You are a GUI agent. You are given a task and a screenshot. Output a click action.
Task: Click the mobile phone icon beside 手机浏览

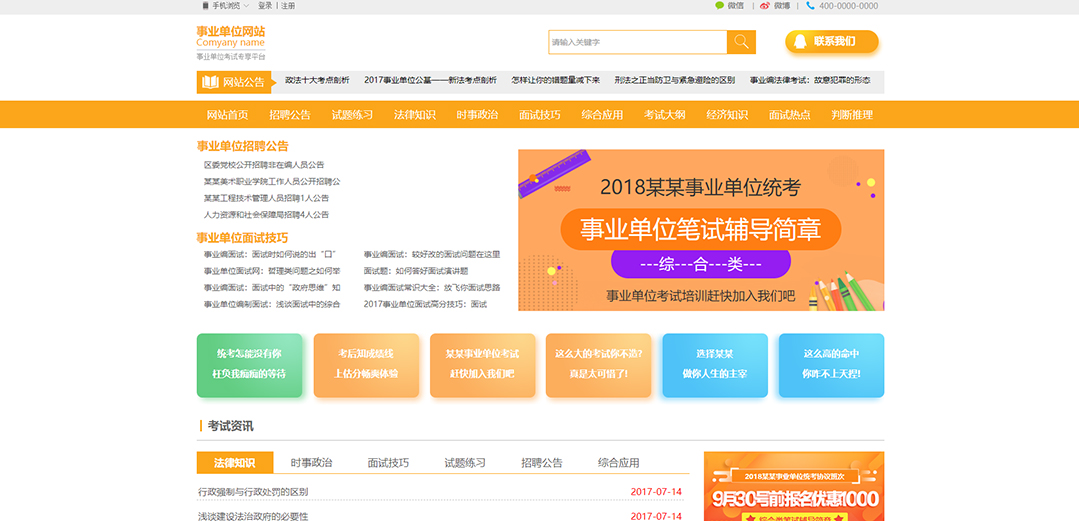(205, 6)
